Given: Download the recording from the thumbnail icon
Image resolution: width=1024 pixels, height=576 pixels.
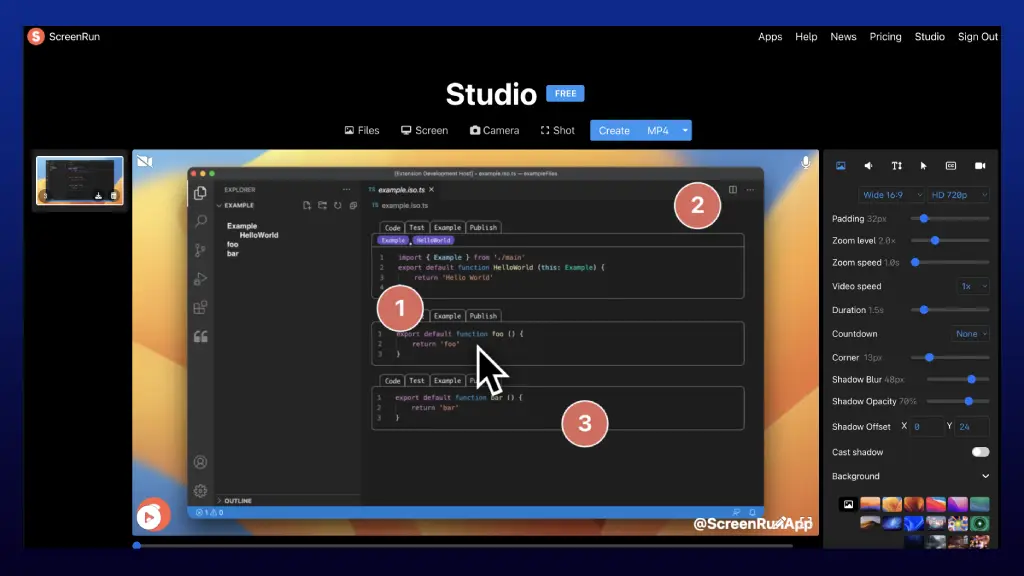Looking at the screenshot, I should click(99, 195).
